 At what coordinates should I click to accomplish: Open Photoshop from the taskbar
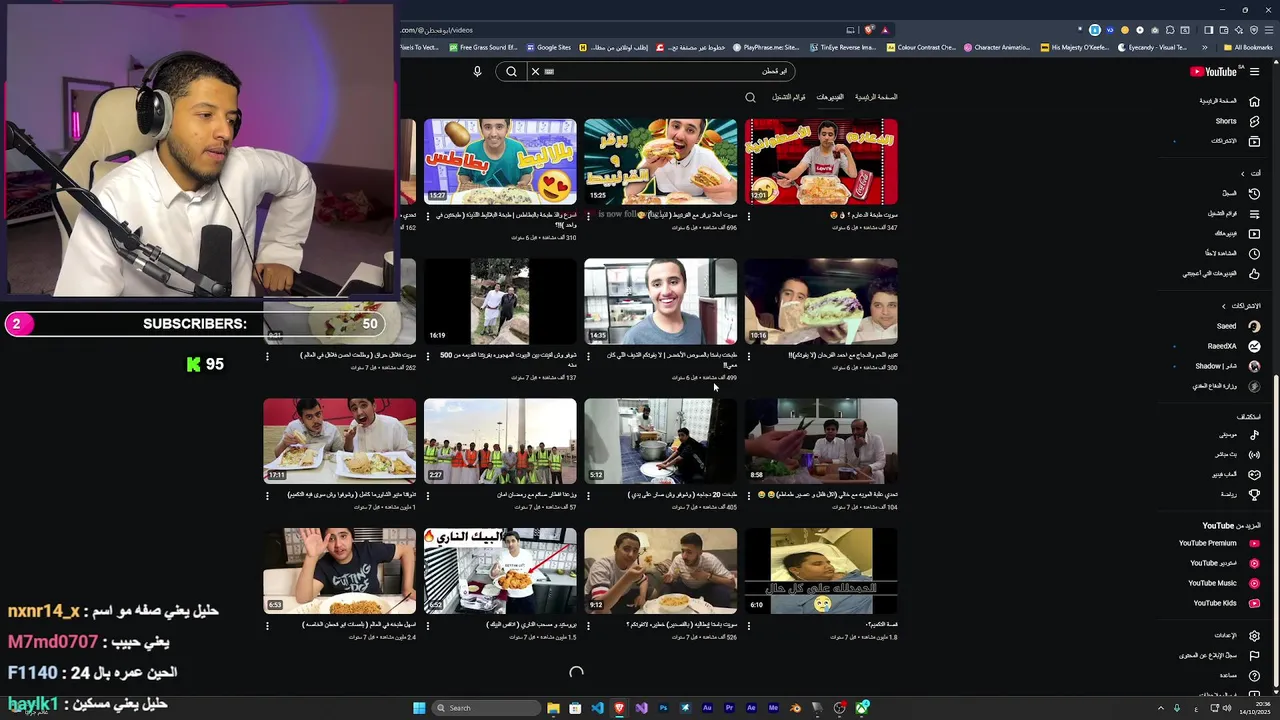point(663,708)
